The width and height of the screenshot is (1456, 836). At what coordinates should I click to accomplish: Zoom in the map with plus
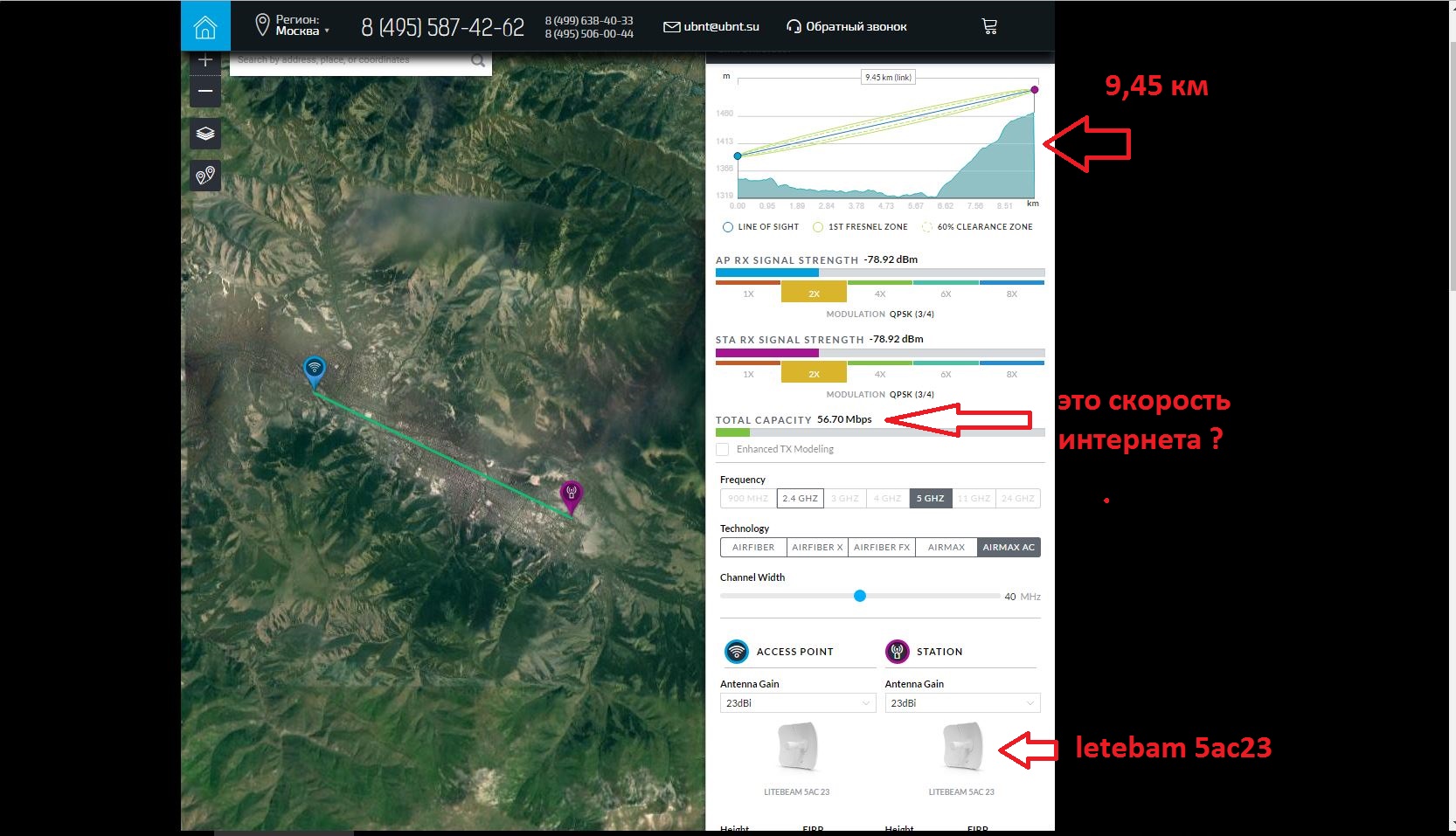(205, 59)
